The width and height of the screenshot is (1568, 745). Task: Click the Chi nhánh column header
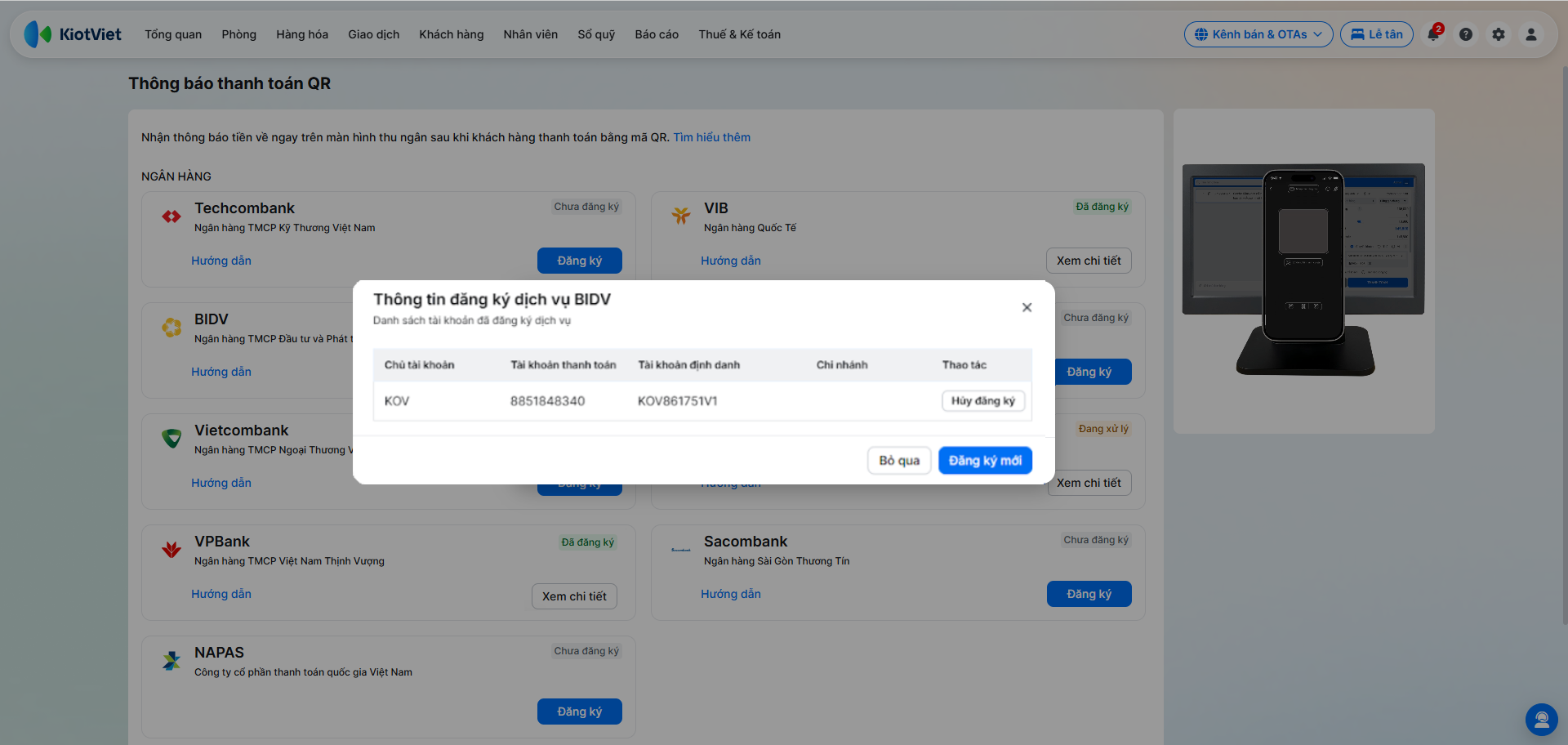[x=842, y=365]
